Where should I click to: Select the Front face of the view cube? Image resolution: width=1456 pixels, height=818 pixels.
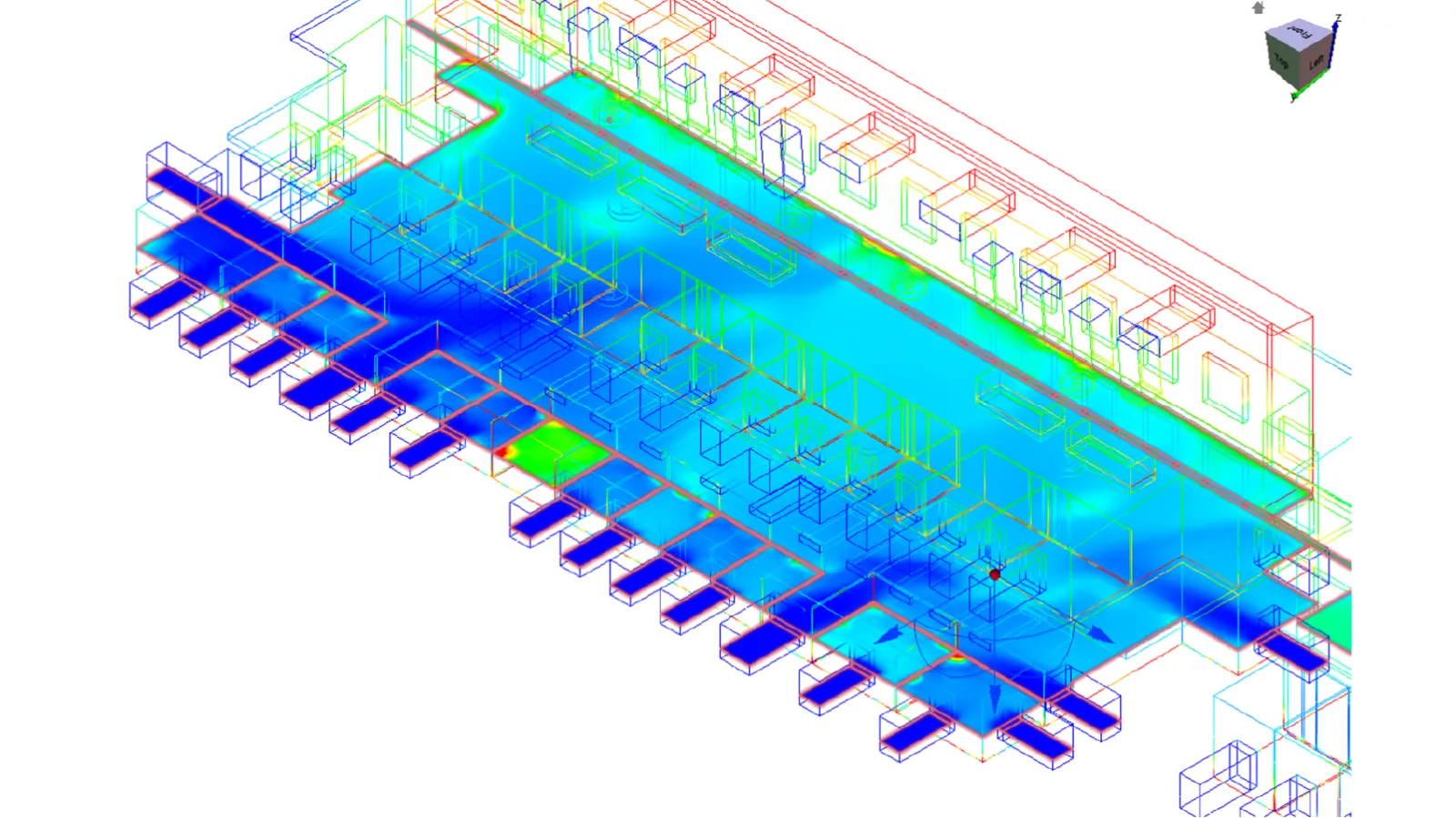[x=1301, y=34]
